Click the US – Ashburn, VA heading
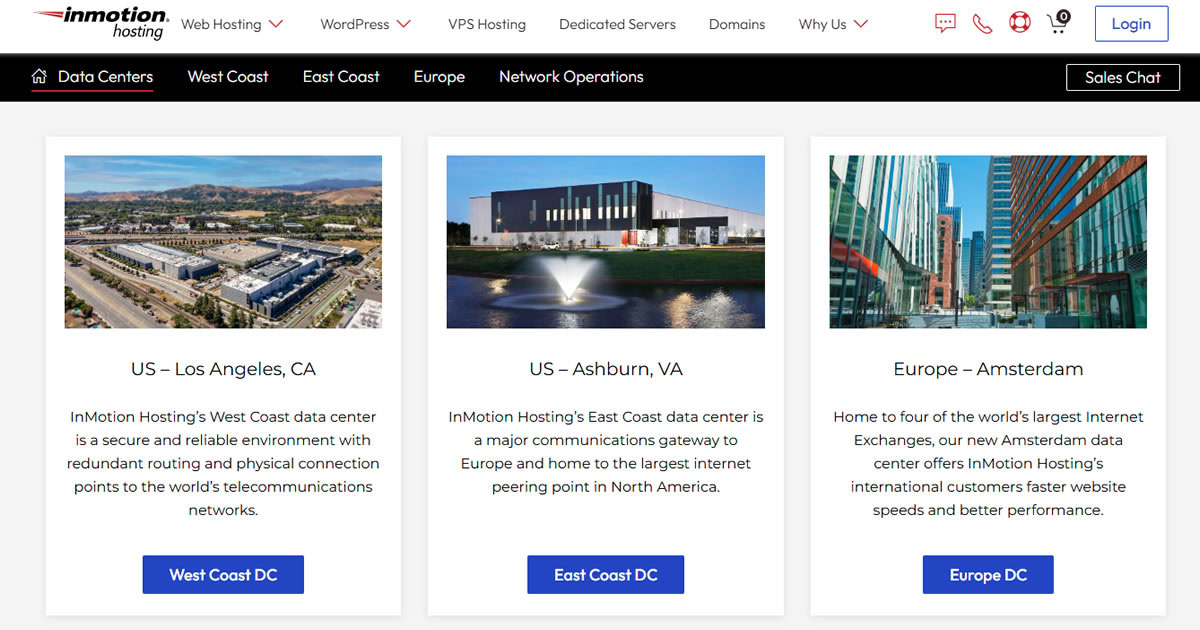The height and width of the screenshot is (630, 1200). (x=606, y=369)
